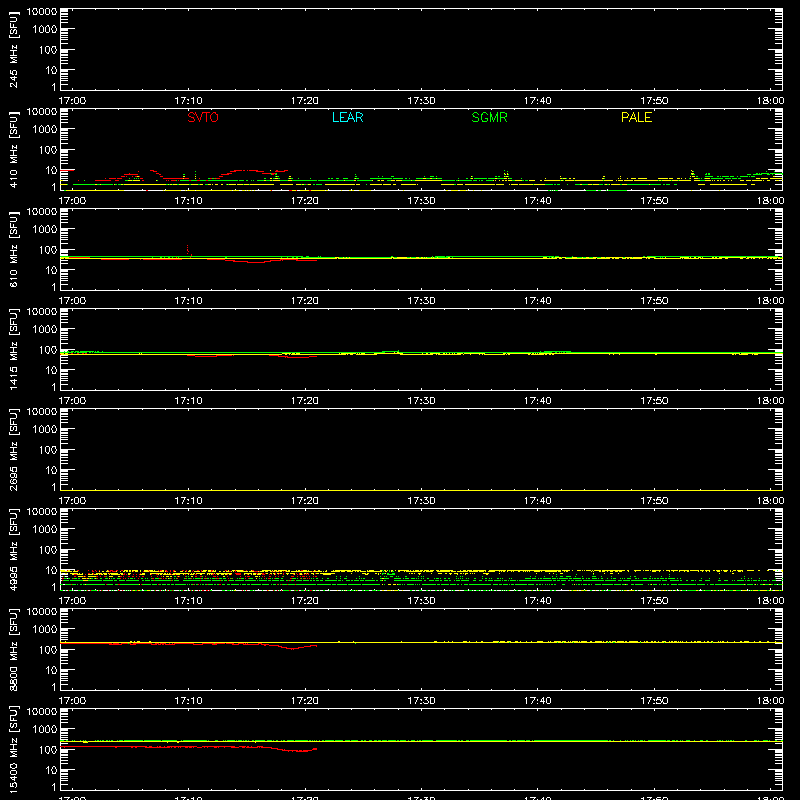Screen dimensions: 800x800
Task: Click the 8800 MHz panel's 17:50 time label
Action: click(654, 701)
